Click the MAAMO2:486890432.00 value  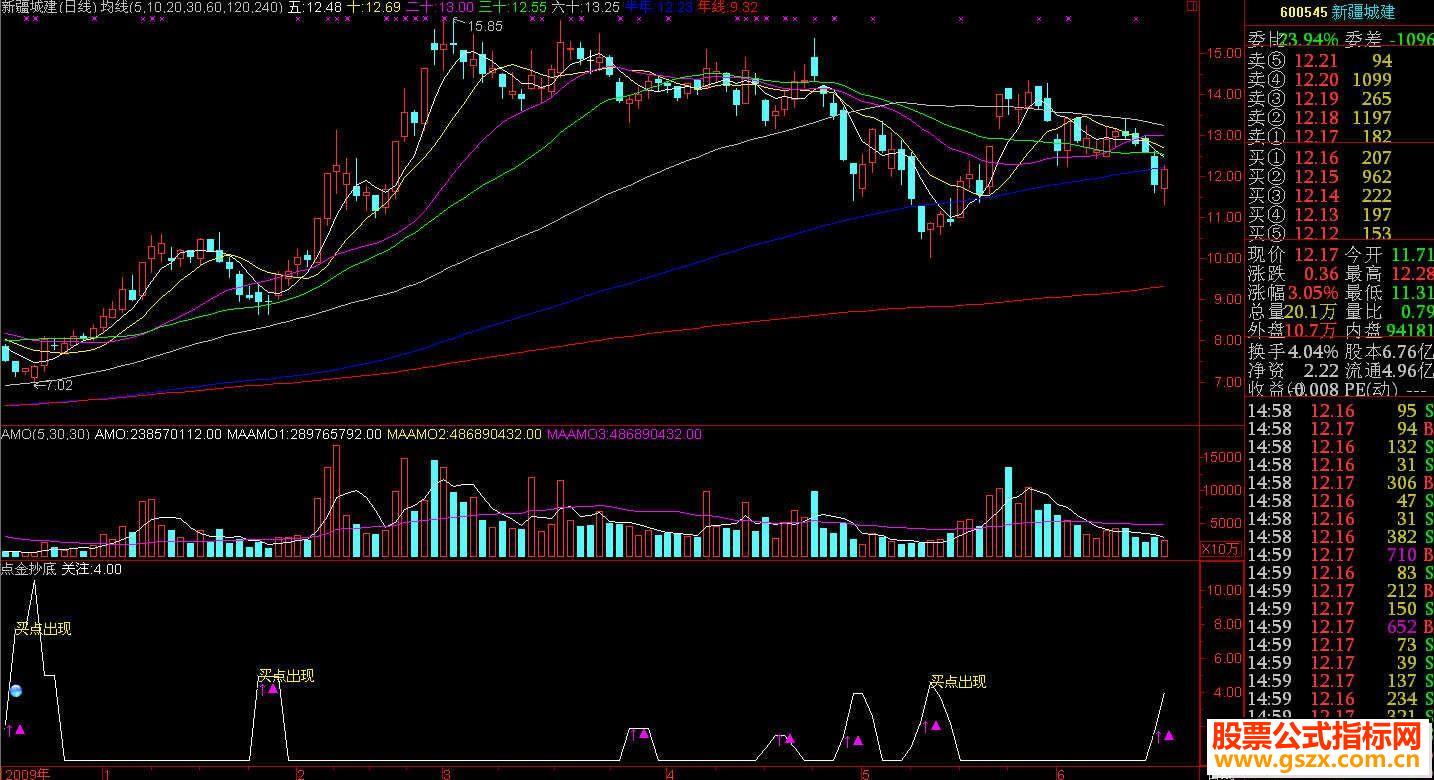(x=464, y=434)
